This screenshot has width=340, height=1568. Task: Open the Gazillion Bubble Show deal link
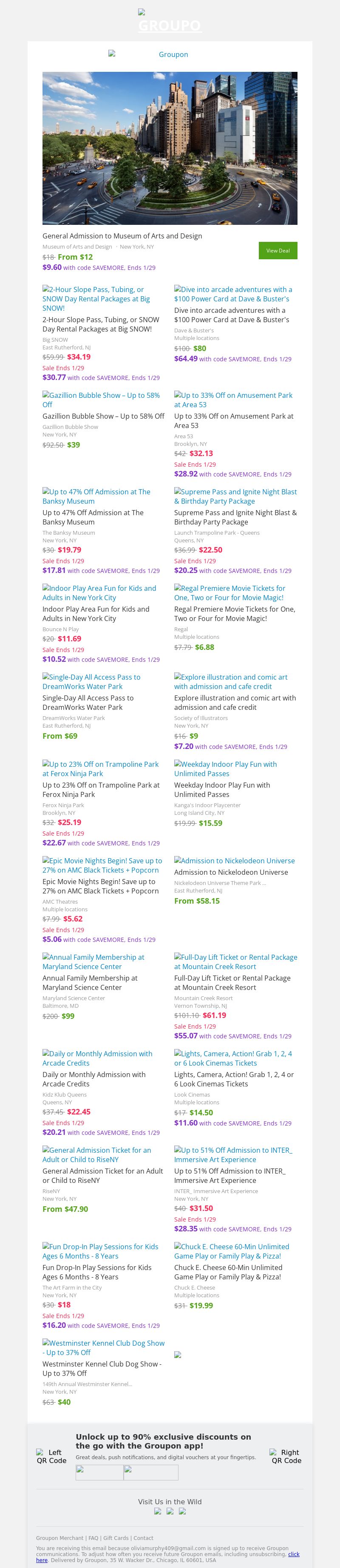[101, 399]
